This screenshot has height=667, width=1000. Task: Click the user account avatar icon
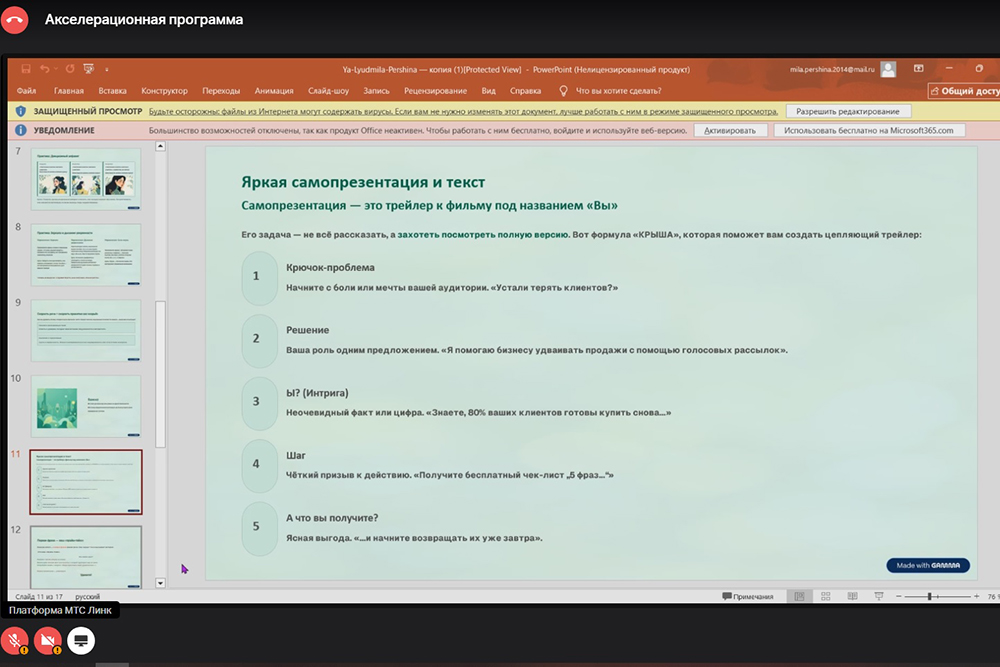(x=889, y=69)
